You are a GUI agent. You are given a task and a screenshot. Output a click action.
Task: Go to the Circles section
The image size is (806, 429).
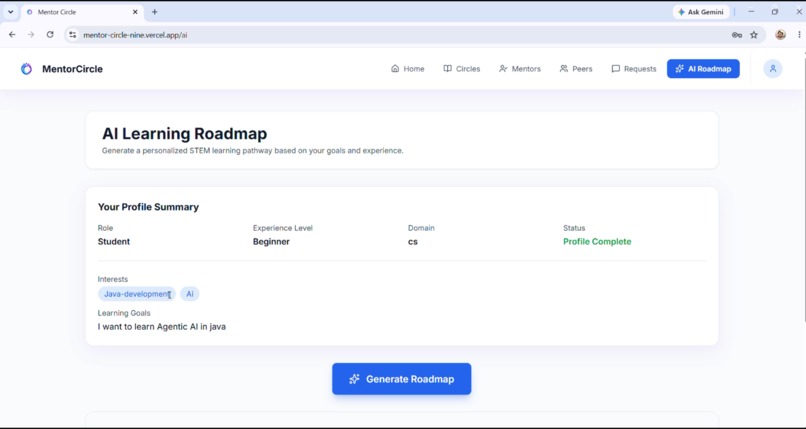[462, 69]
